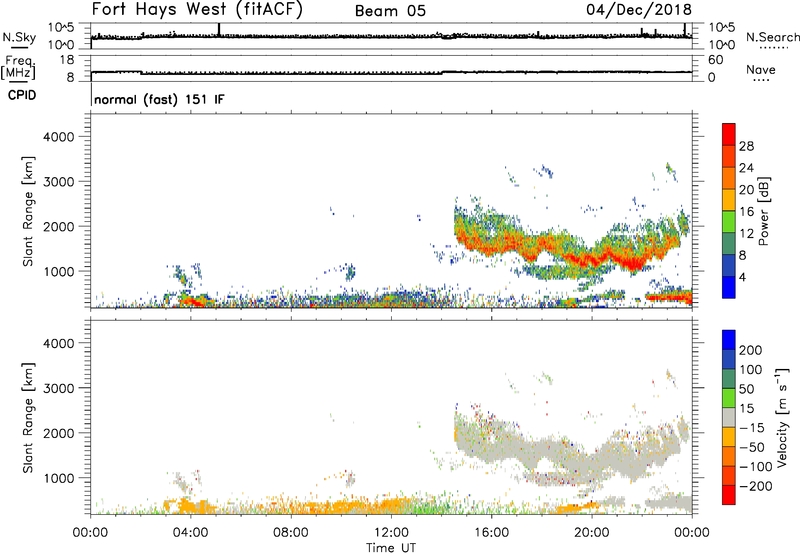Image resolution: width=800 pixels, height=554 pixels.
Task: Click the 'Beam 05' label
Action: pyautogui.click(x=390, y=11)
